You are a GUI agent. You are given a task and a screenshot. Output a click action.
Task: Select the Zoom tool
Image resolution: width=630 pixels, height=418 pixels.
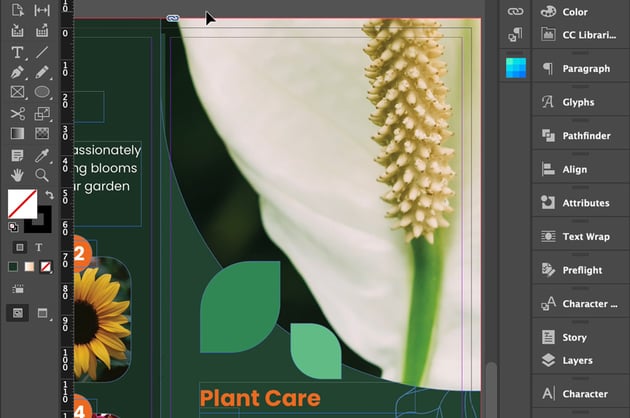tap(42, 175)
